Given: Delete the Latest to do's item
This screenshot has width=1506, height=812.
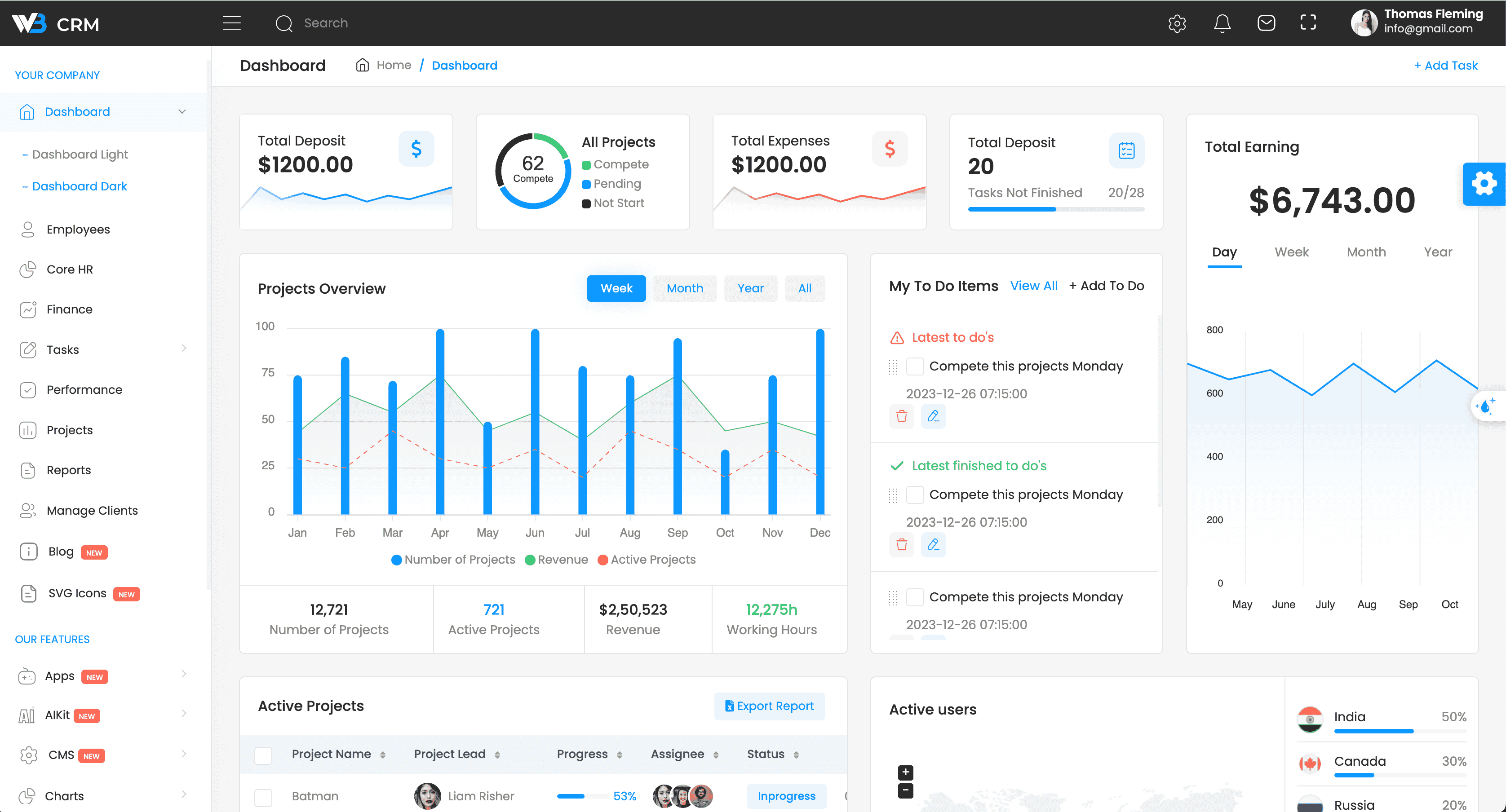Looking at the screenshot, I should (x=902, y=416).
